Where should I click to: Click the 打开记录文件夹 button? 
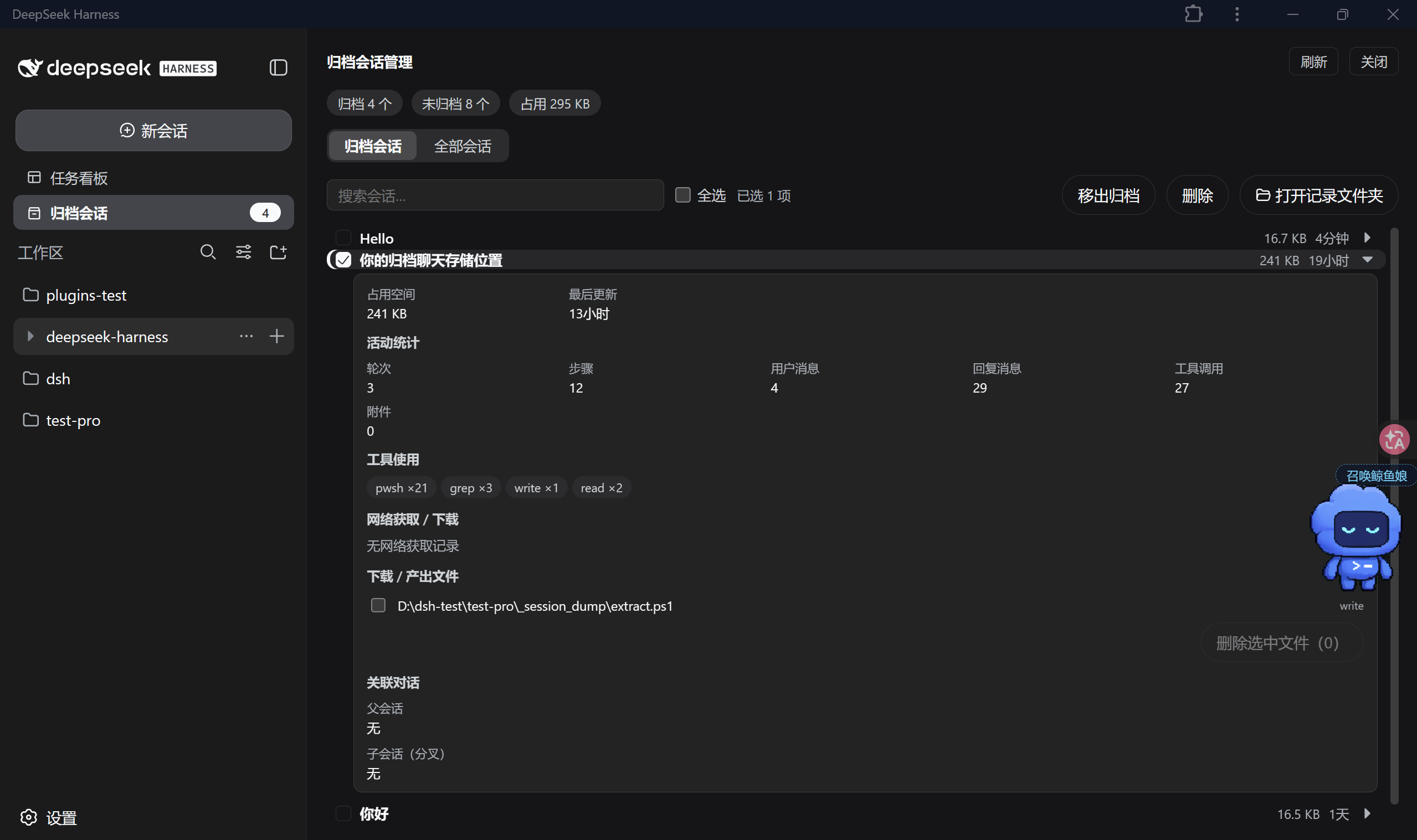(1318, 195)
